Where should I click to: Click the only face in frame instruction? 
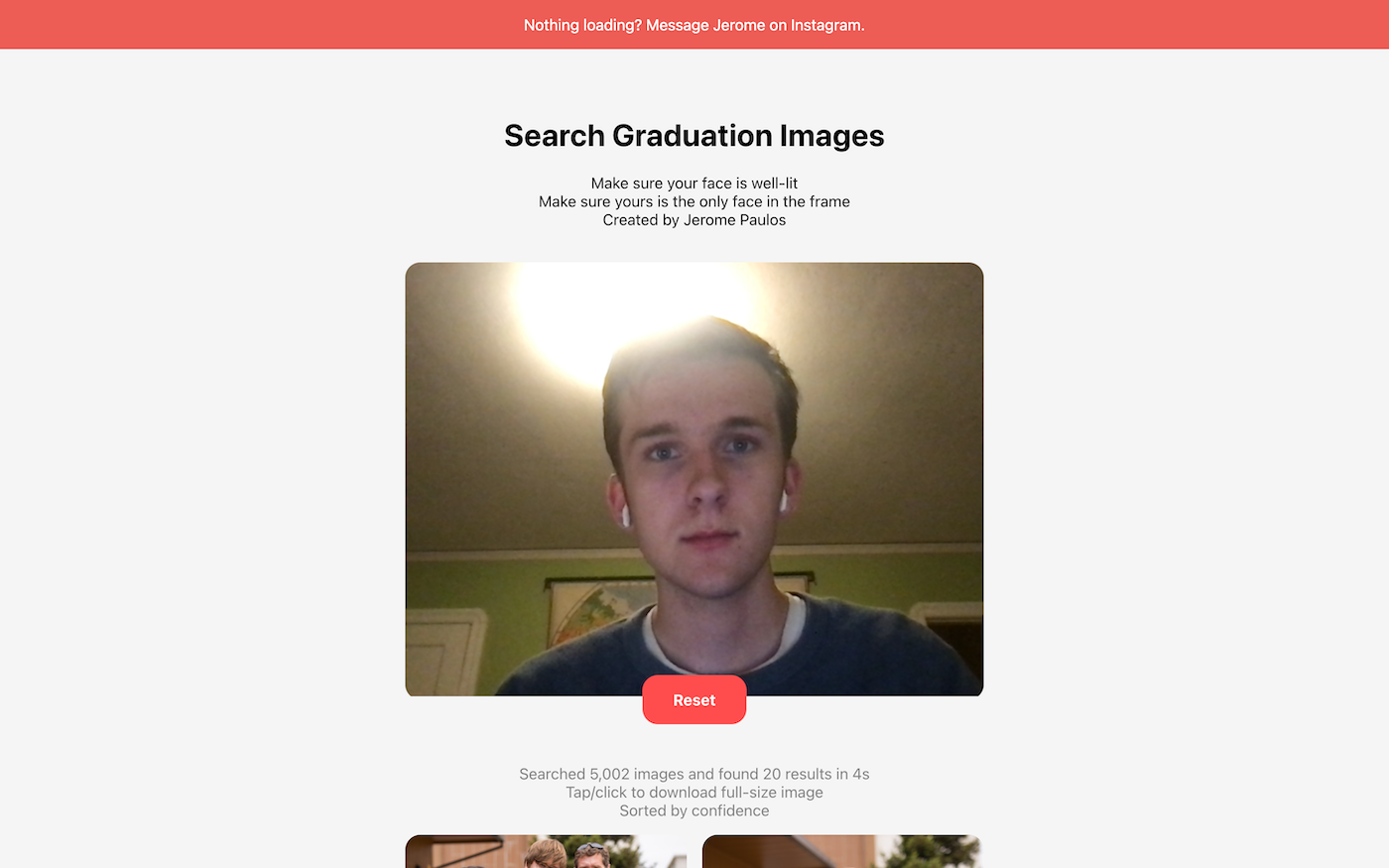tap(694, 201)
